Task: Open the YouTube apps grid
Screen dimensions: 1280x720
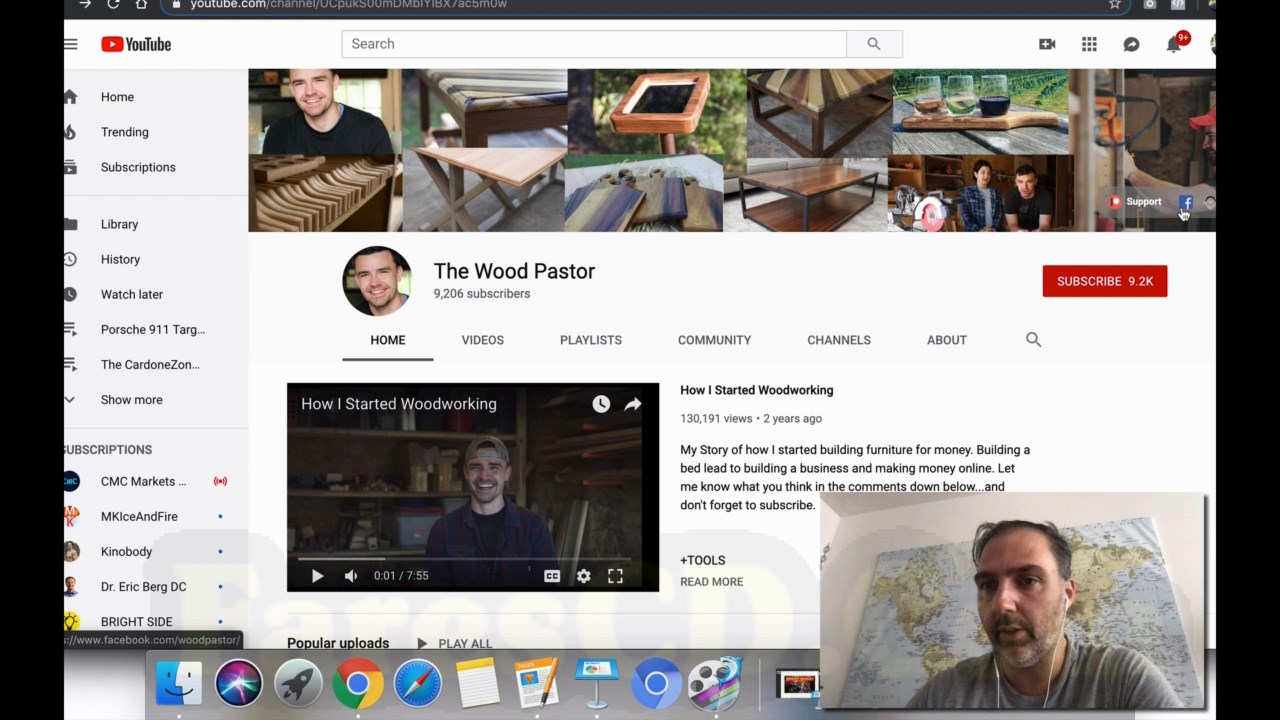Action: click(1089, 44)
